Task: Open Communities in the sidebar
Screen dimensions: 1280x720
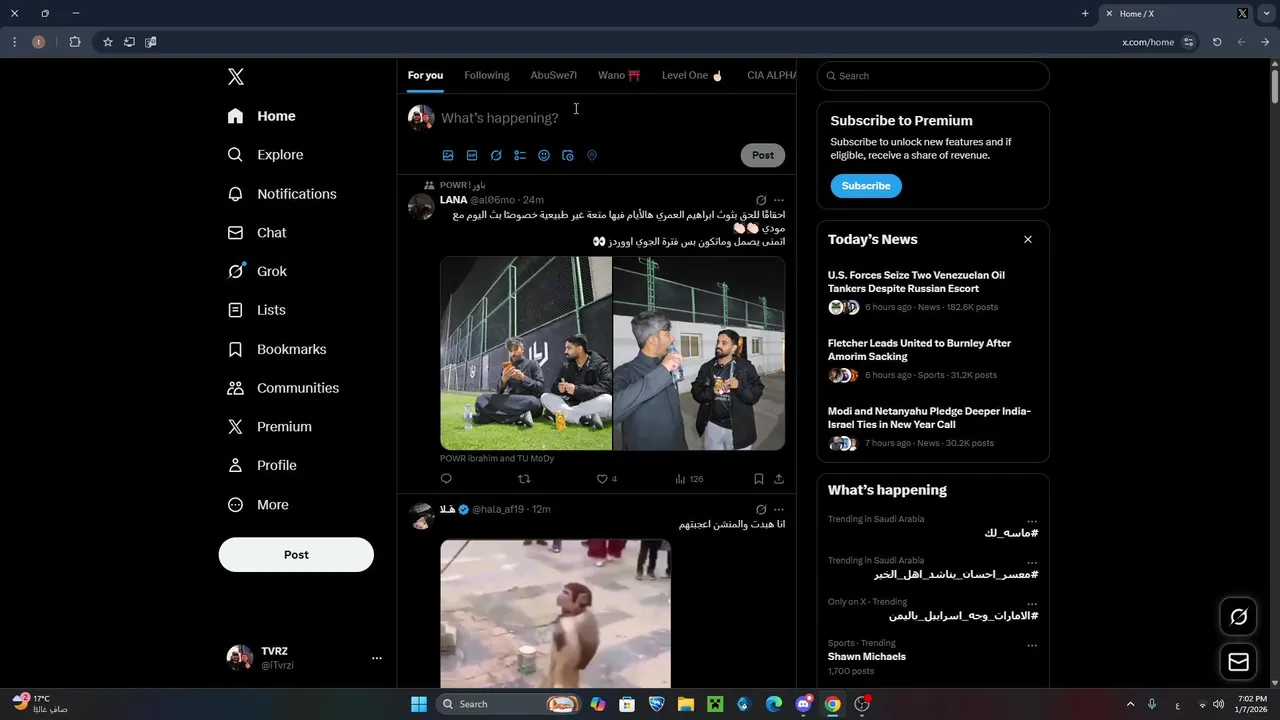Action: pos(283,388)
